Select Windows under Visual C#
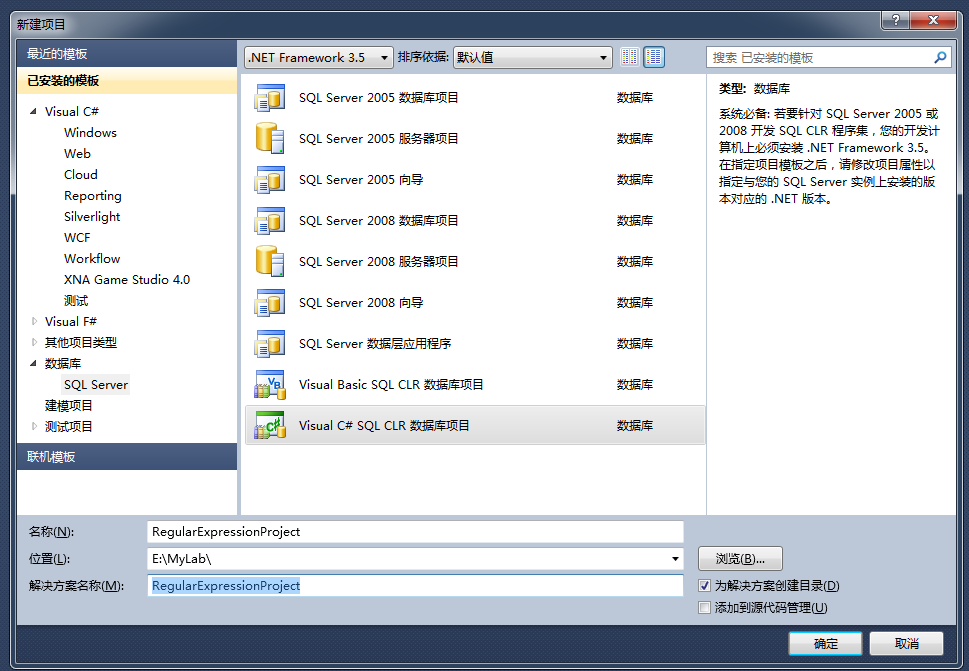Image resolution: width=969 pixels, height=671 pixels. point(90,132)
